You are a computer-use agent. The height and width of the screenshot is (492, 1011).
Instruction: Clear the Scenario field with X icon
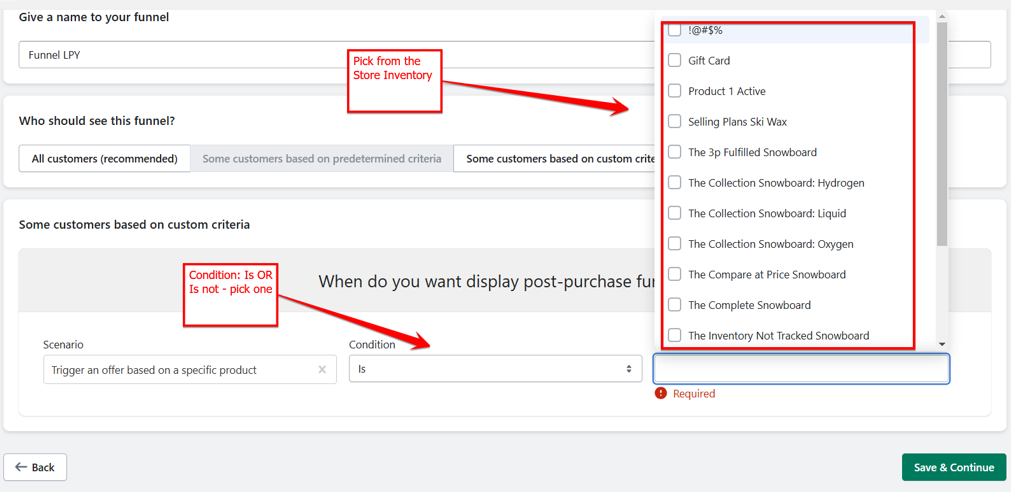pyautogui.click(x=322, y=370)
